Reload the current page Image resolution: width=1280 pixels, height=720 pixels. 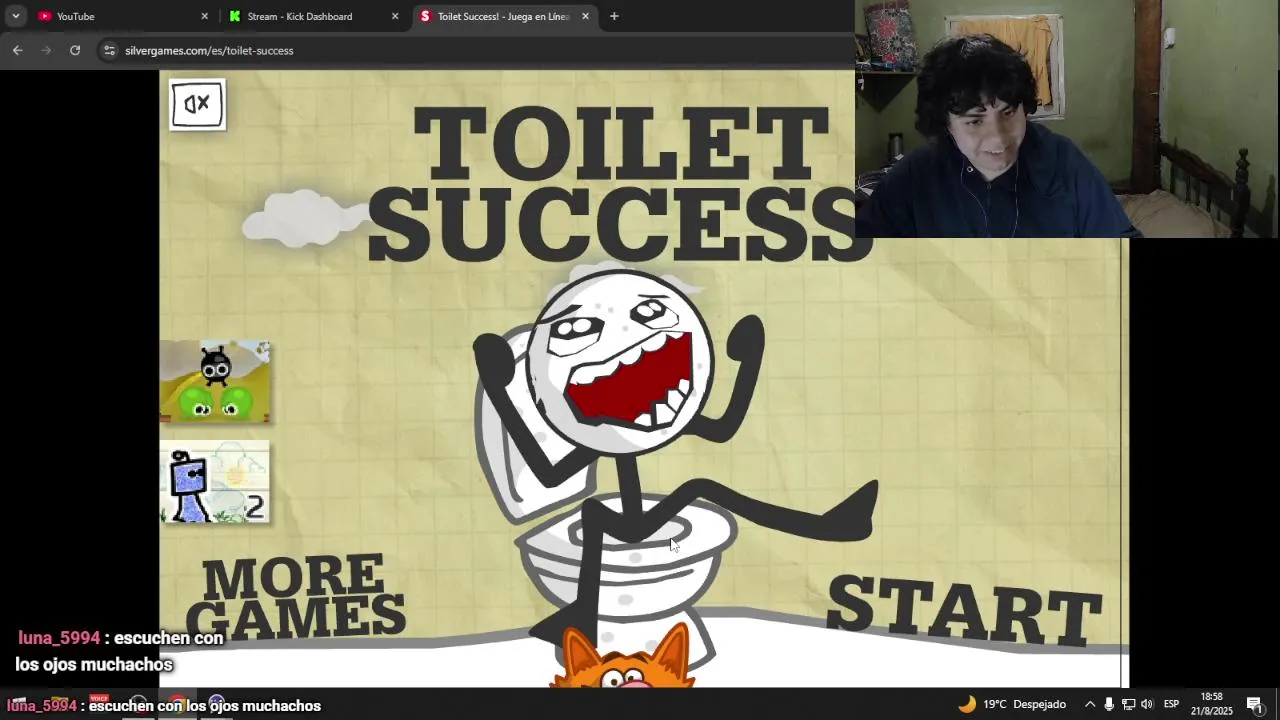pyautogui.click(x=75, y=50)
